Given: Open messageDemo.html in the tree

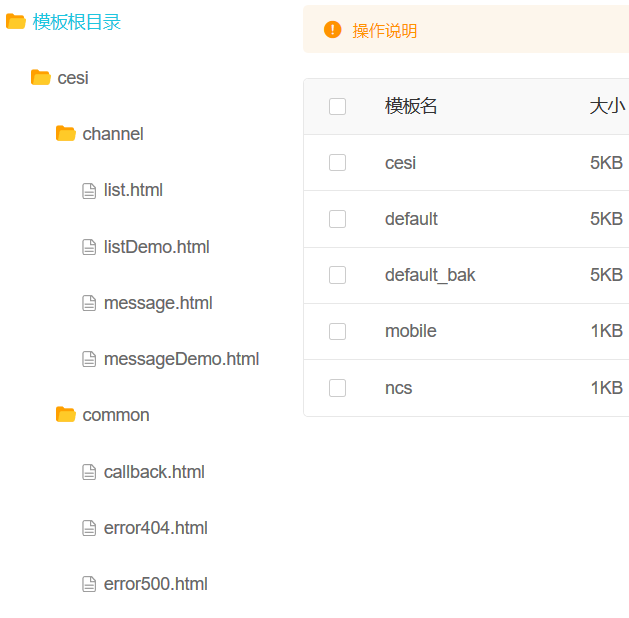Looking at the screenshot, I should pos(181,359).
